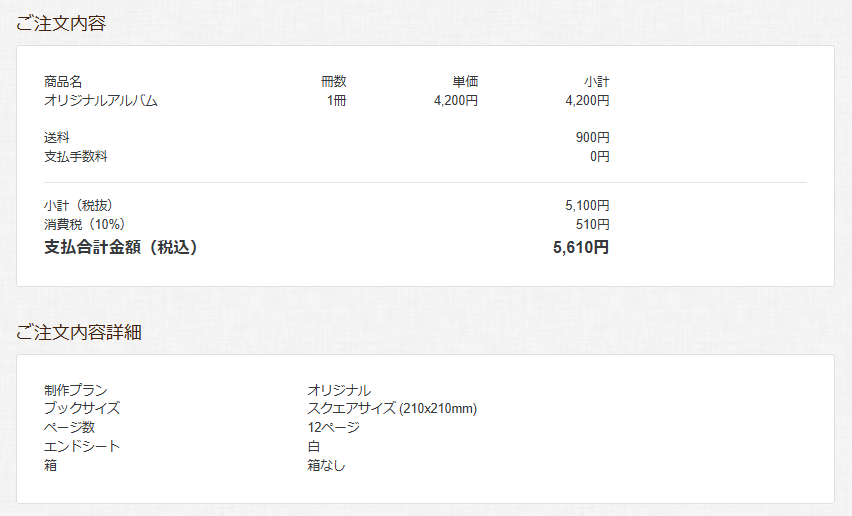Screen dimensions: 852x516
Task: Click the 単価 column header
Action: click(465, 81)
